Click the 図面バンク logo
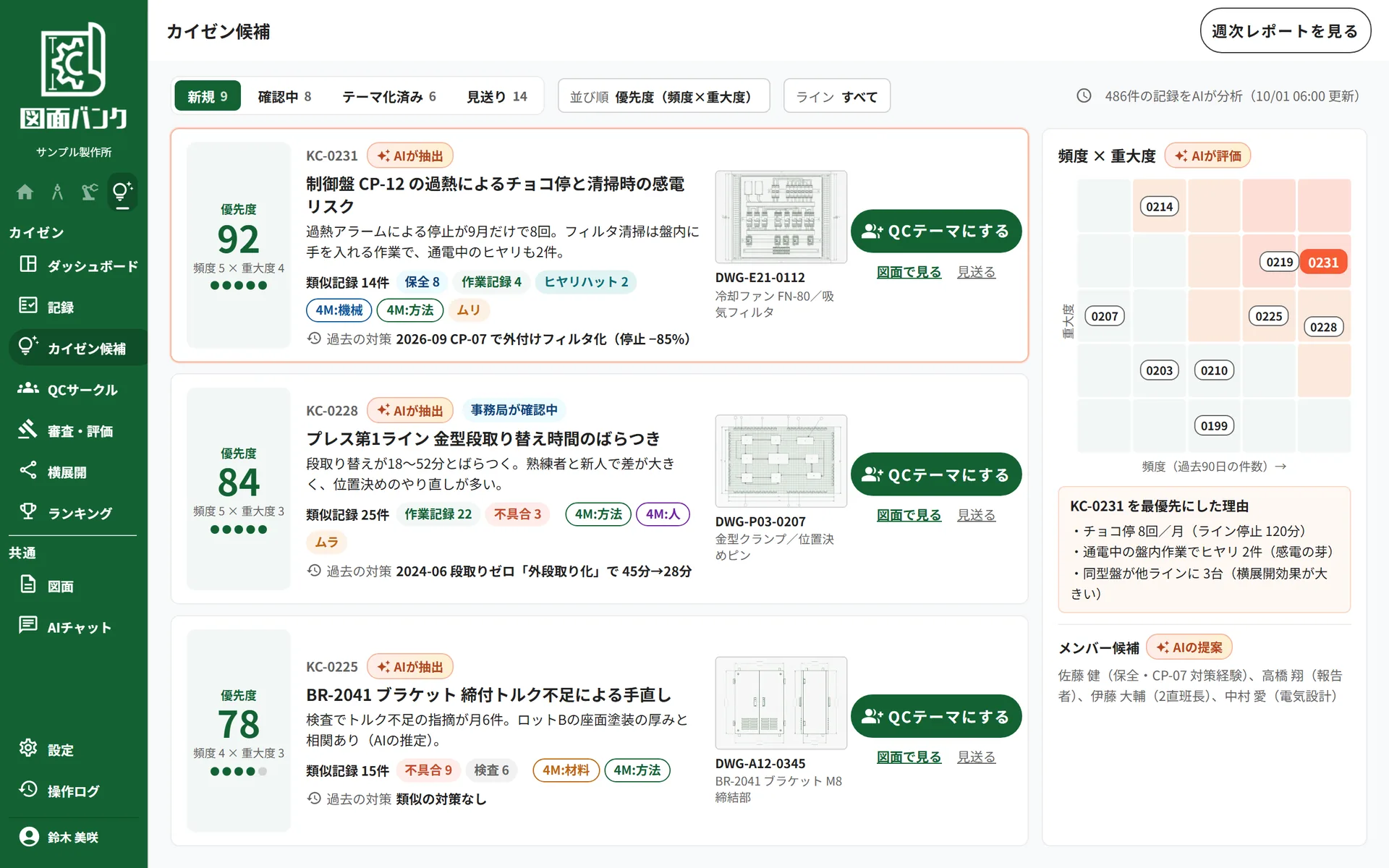The height and width of the screenshot is (868, 1389). click(74, 77)
